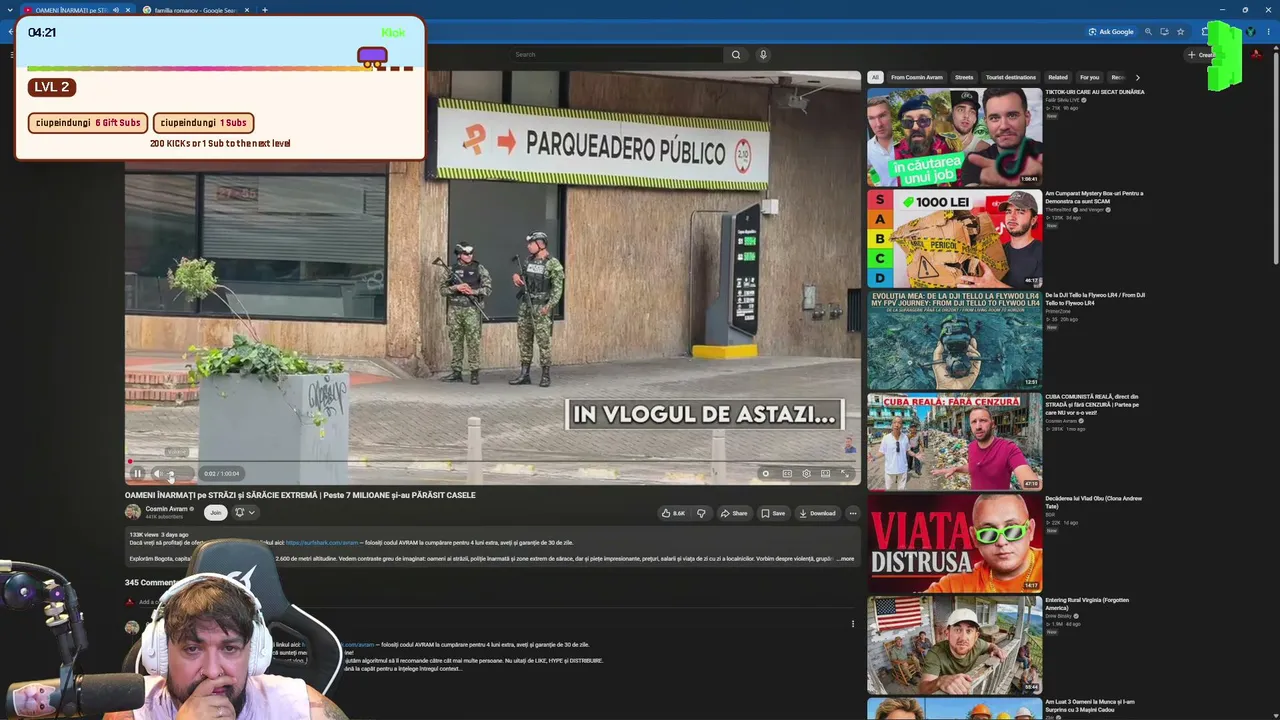Start voice search with the microphone

tap(763, 55)
